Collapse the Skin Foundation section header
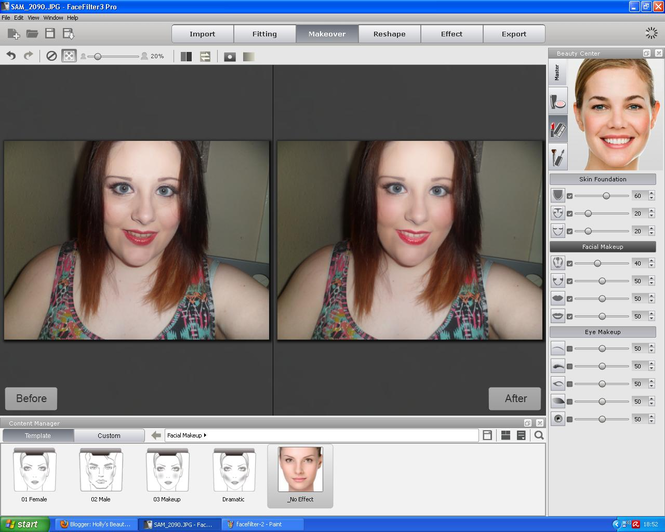Image resolution: width=665 pixels, height=532 pixels. (x=602, y=179)
